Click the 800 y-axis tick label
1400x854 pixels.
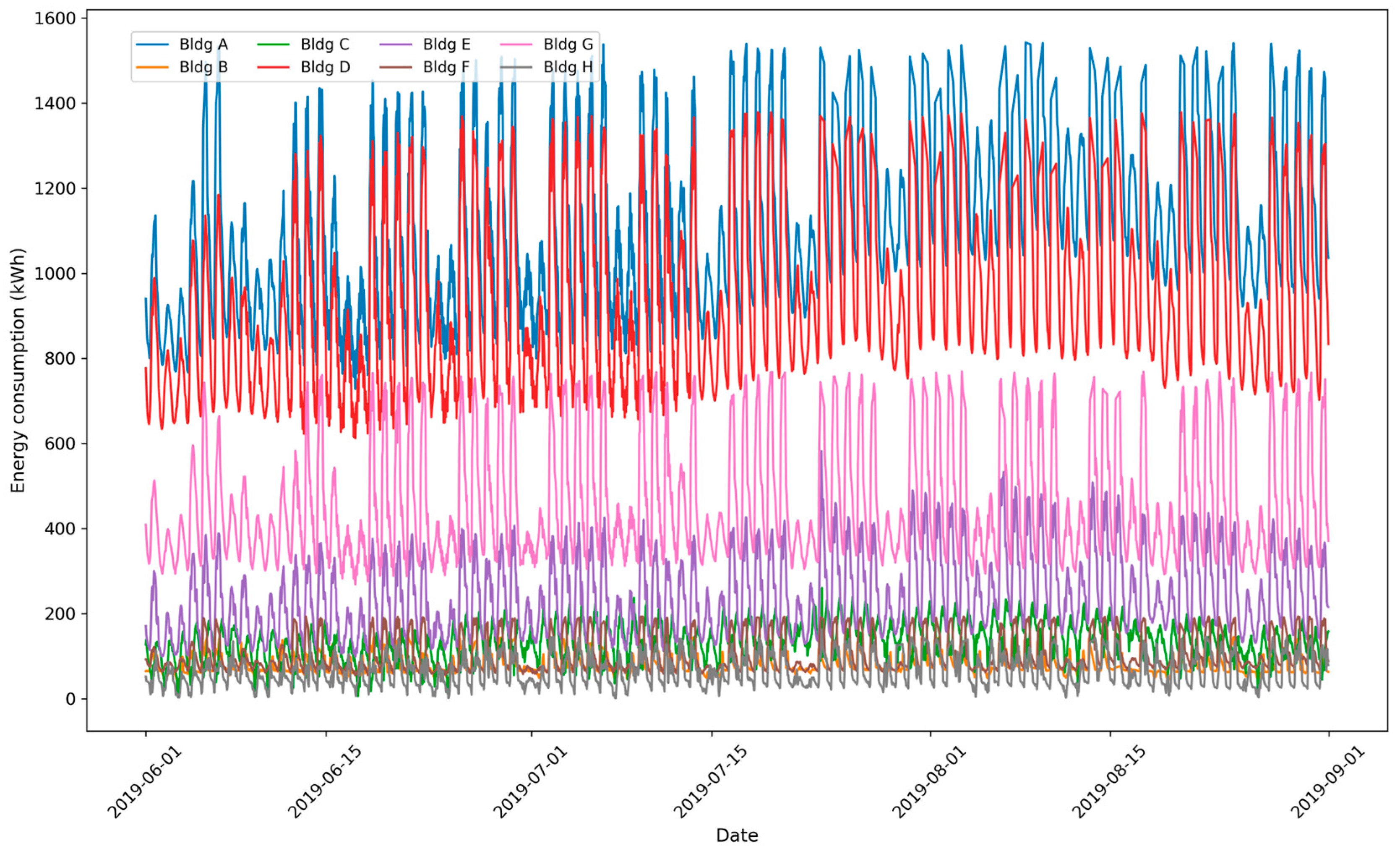pyautogui.click(x=60, y=359)
